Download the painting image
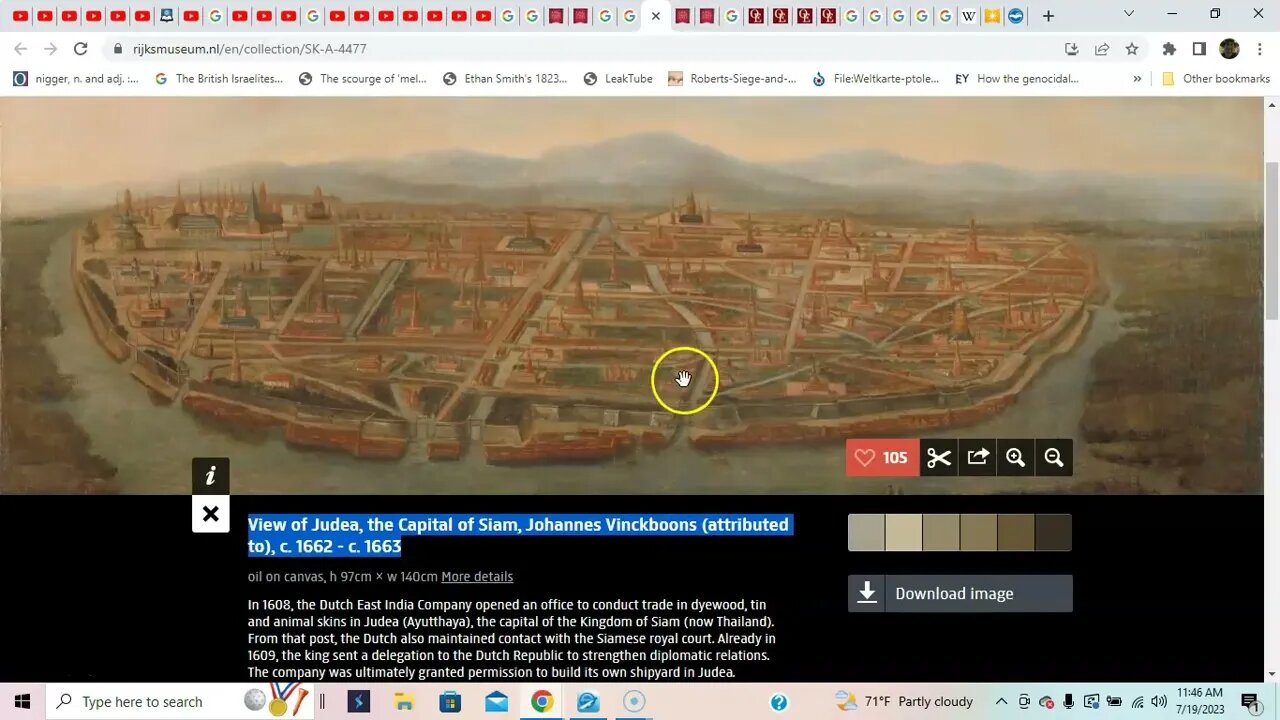The height and width of the screenshot is (720, 1280). pyautogui.click(x=960, y=593)
